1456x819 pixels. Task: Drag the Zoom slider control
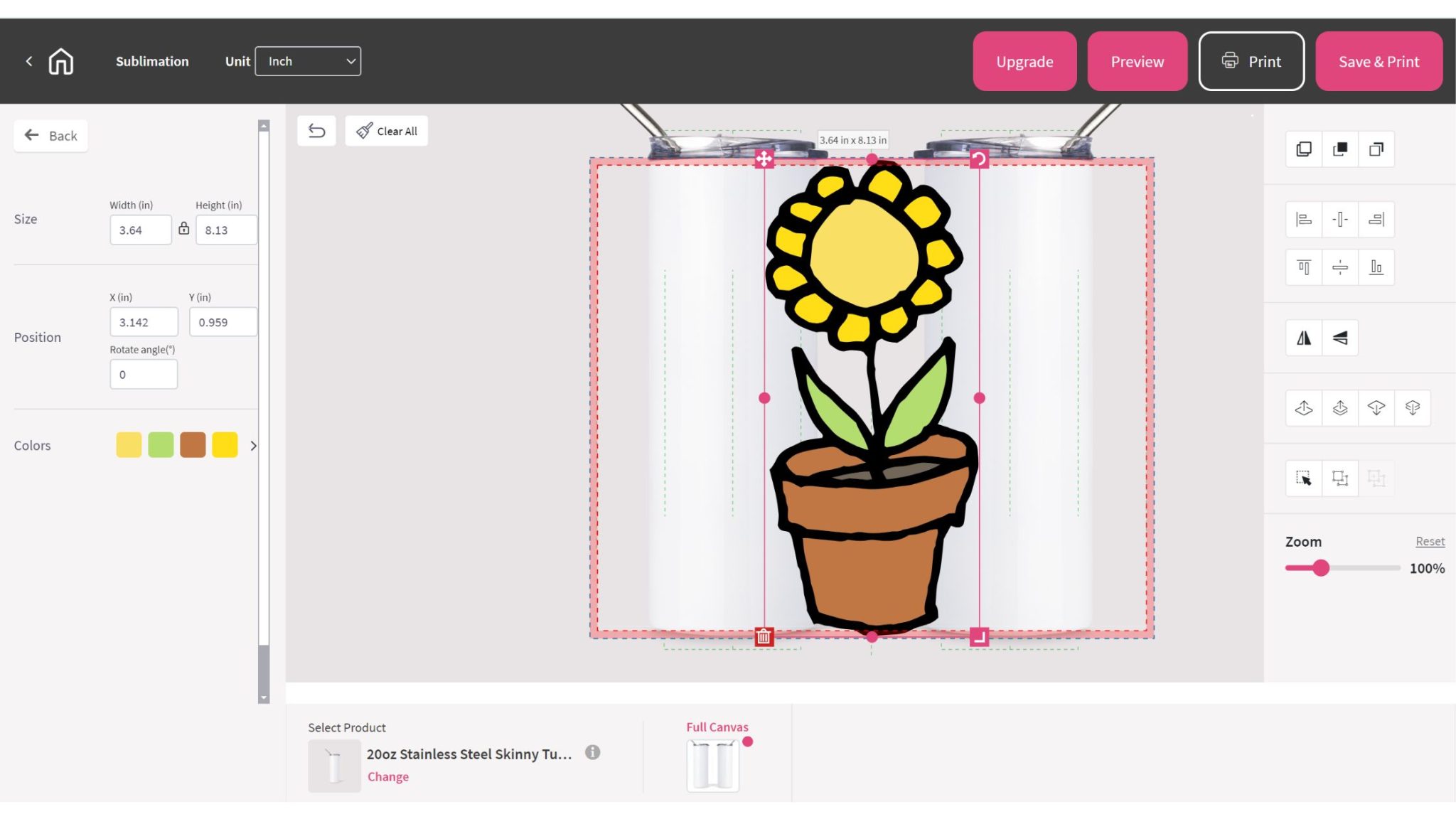coord(1319,568)
